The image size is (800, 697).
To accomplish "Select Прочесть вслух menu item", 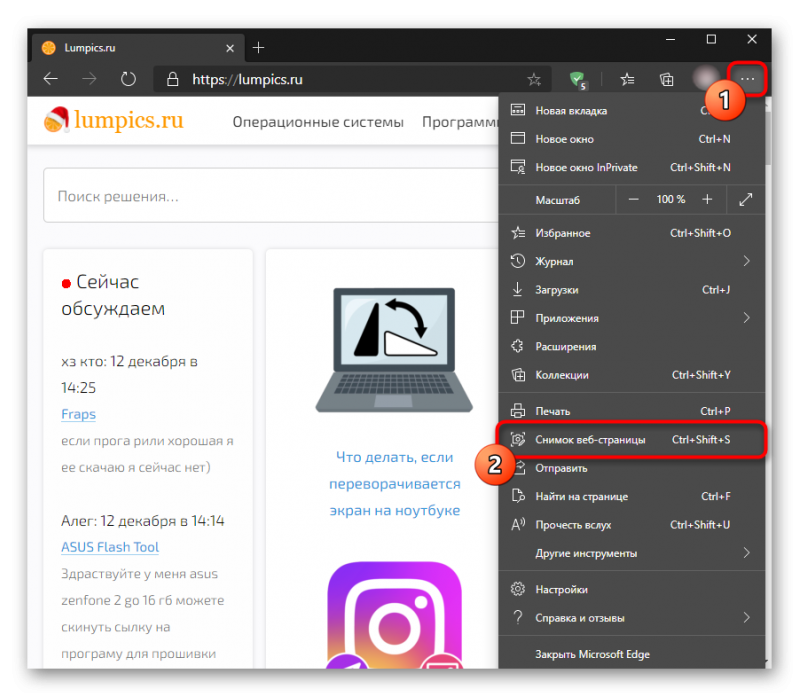I will [x=632, y=525].
